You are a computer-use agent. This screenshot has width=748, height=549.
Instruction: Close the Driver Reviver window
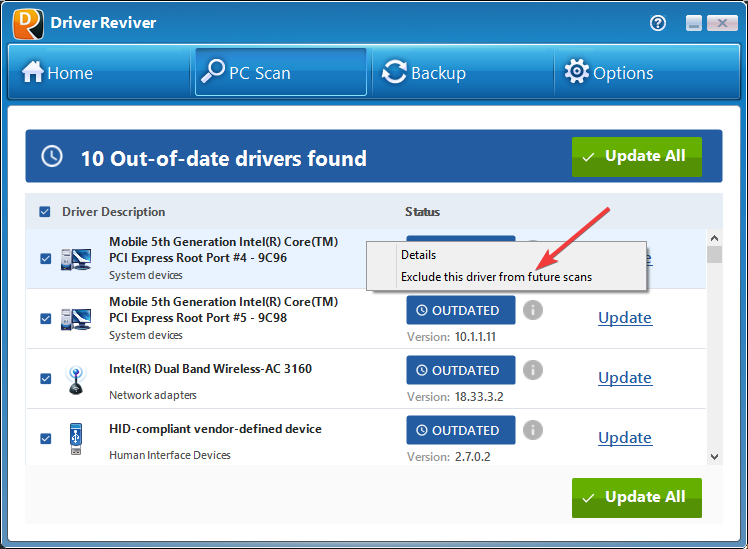722,23
